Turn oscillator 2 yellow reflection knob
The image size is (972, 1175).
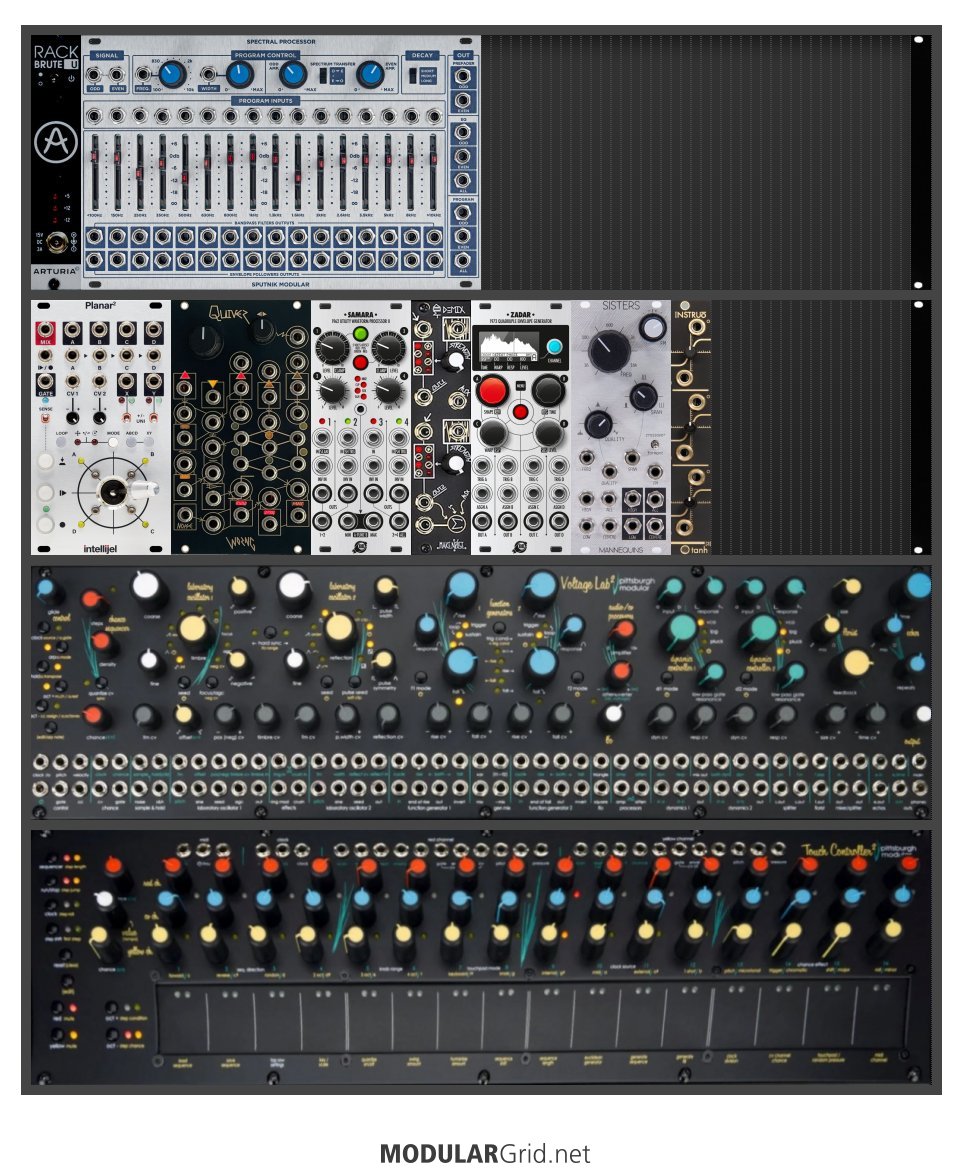pos(339,628)
